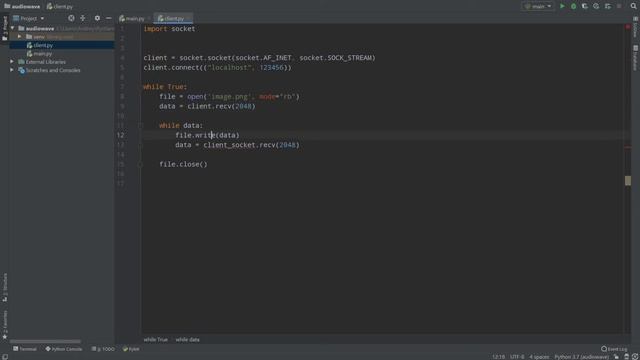Switch to the main.py editor tab
Screen dimensions: 640x360
click(x=132, y=18)
